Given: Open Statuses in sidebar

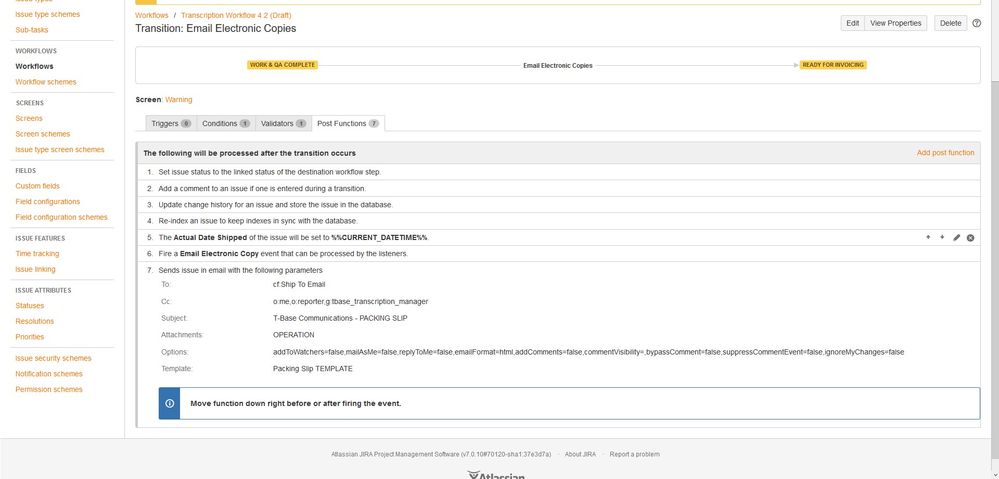Looking at the screenshot, I should coord(30,306).
